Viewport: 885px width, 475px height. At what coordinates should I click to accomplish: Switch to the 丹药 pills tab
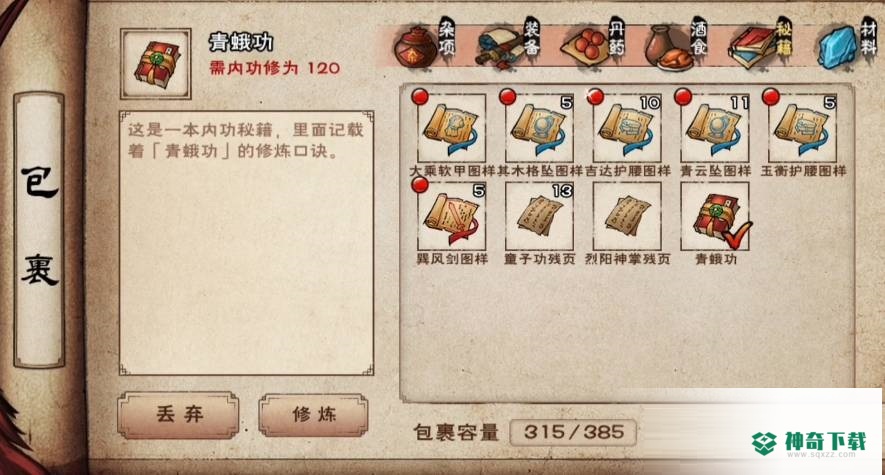pos(594,44)
